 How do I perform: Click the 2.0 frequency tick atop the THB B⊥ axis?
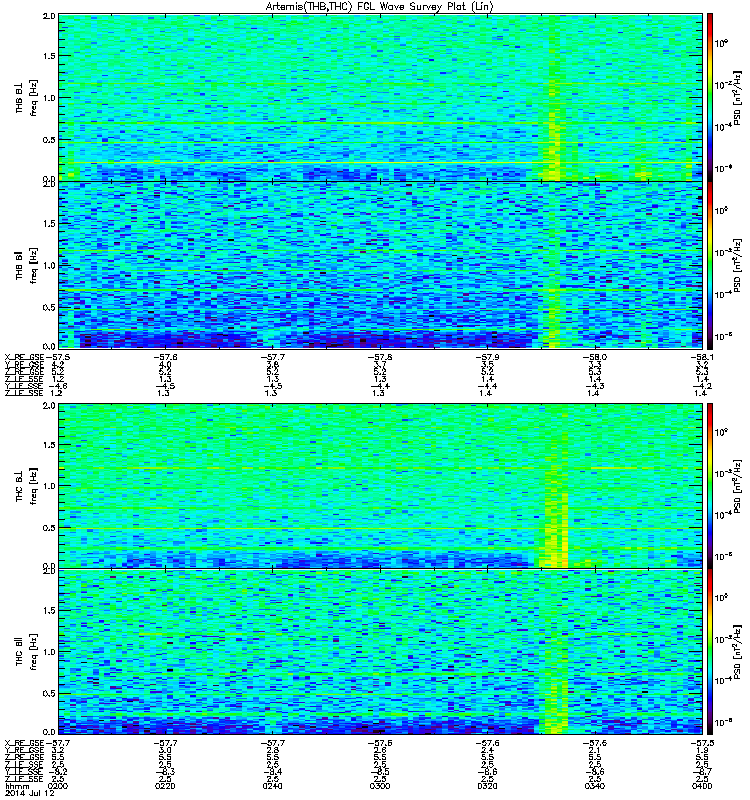(x=49, y=16)
